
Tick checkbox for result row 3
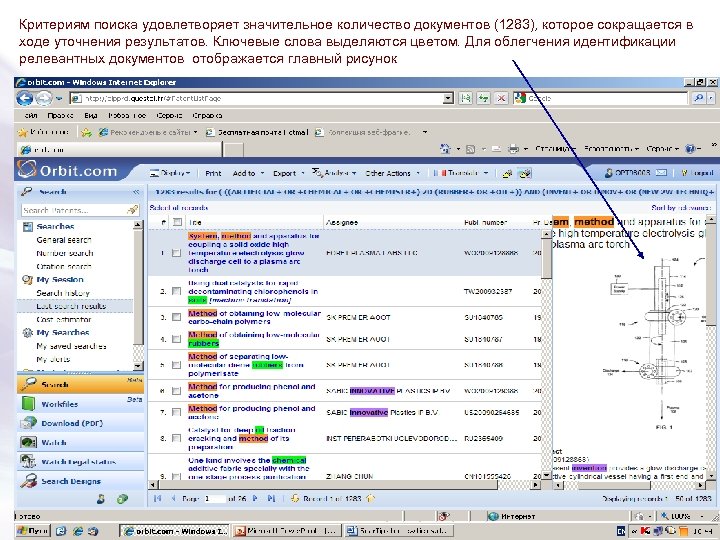pos(176,317)
